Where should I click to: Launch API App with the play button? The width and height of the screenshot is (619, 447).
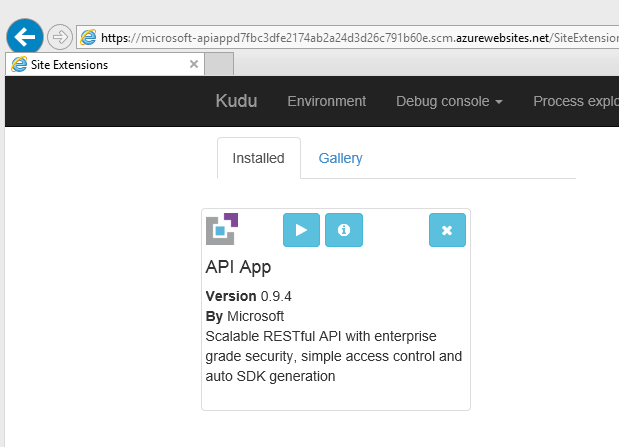pos(301,230)
